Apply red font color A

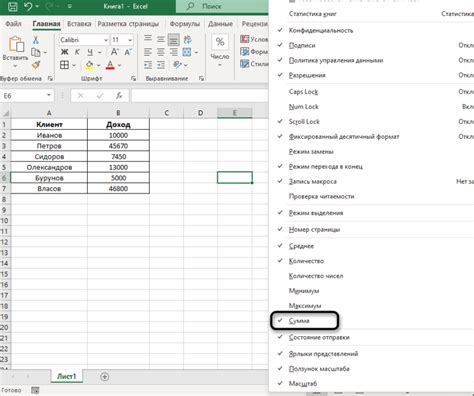pos(110,65)
